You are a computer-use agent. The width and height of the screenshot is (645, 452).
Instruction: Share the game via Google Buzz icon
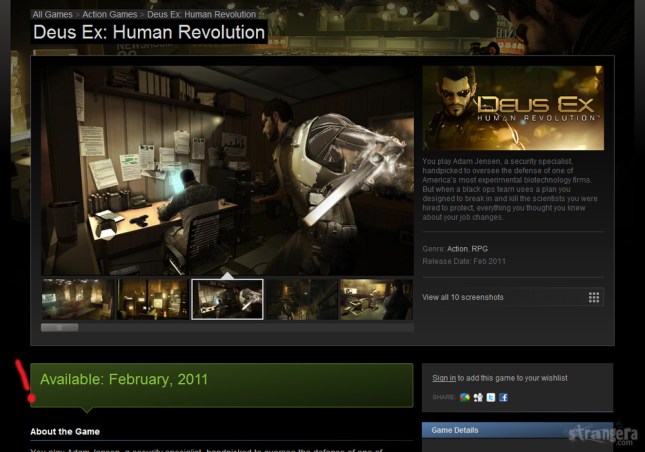pyautogui.click(x=464, y=397)
